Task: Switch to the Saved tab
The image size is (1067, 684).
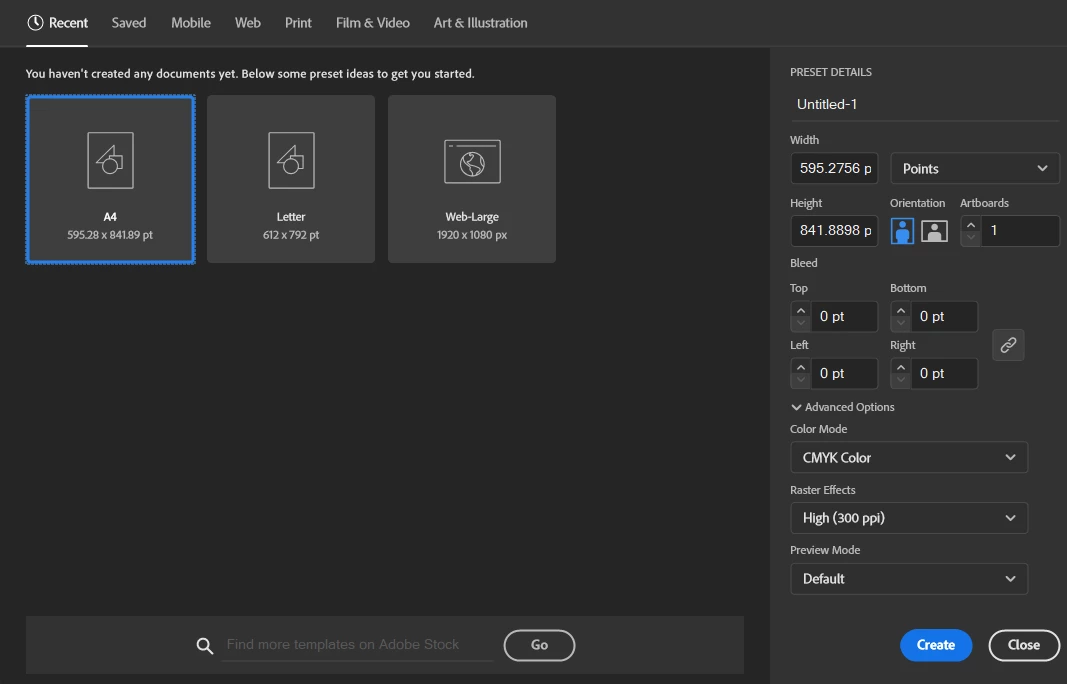Action: (x=129, y=22)
